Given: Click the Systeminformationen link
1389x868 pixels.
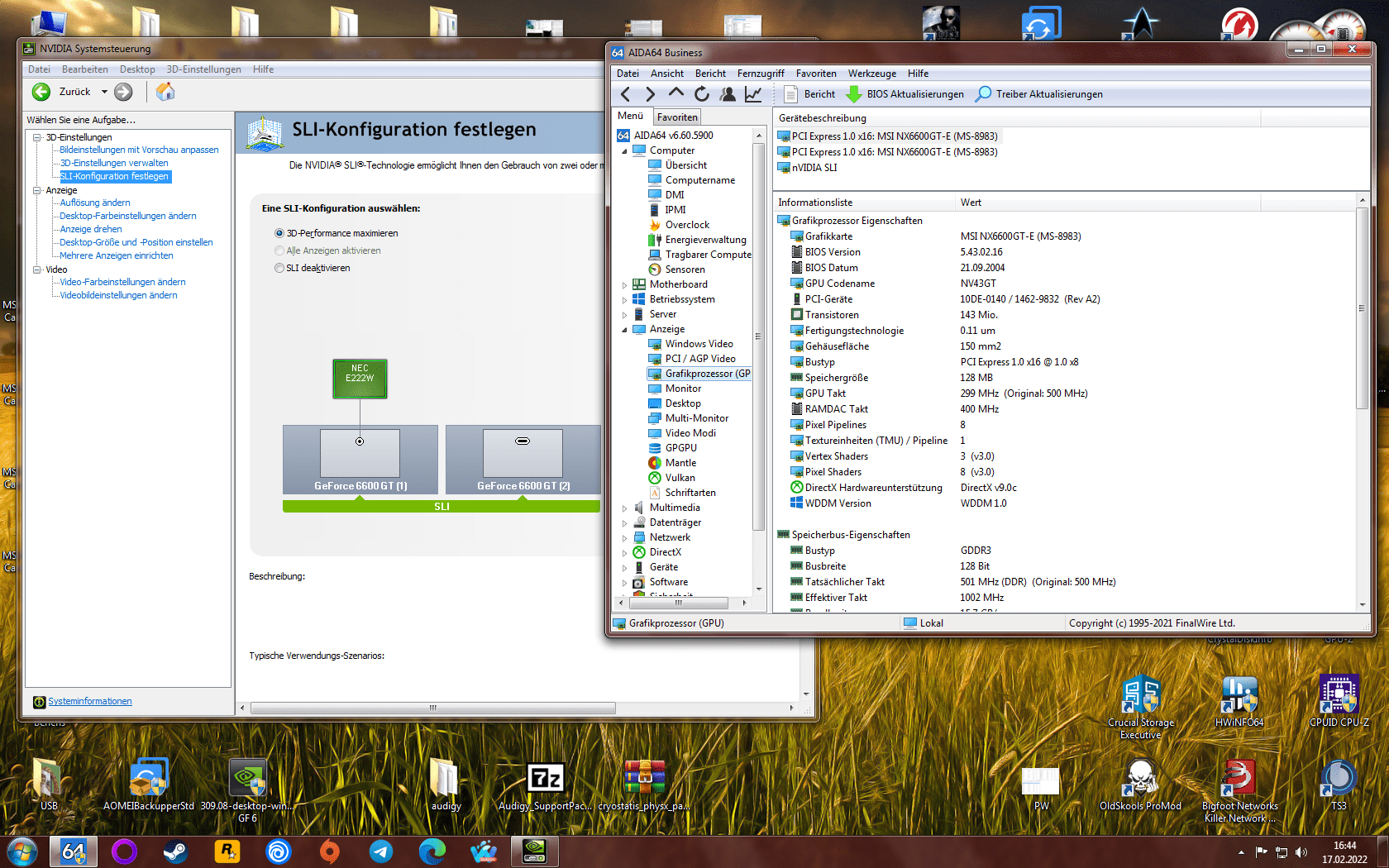Looking at the screenshot, I should pos(89,701).
